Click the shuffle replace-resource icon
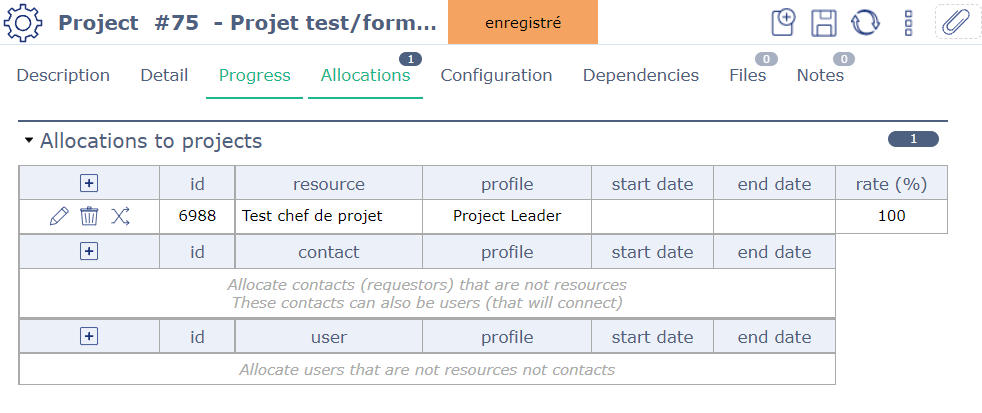Screen dimensions: 982x413 pyautogui.click(x=120, y=216)
